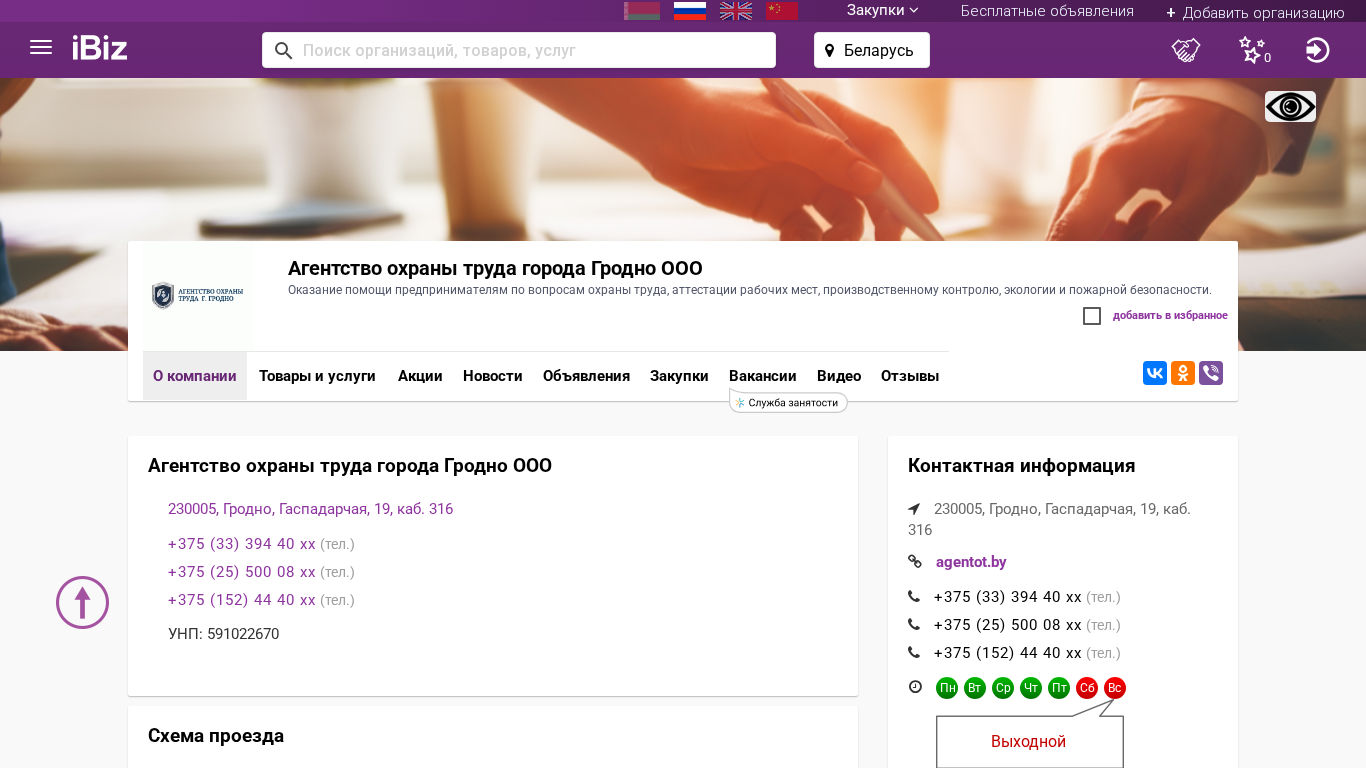
Task: Click the scroll-to-top arrow circle
Action: (82, 603)
